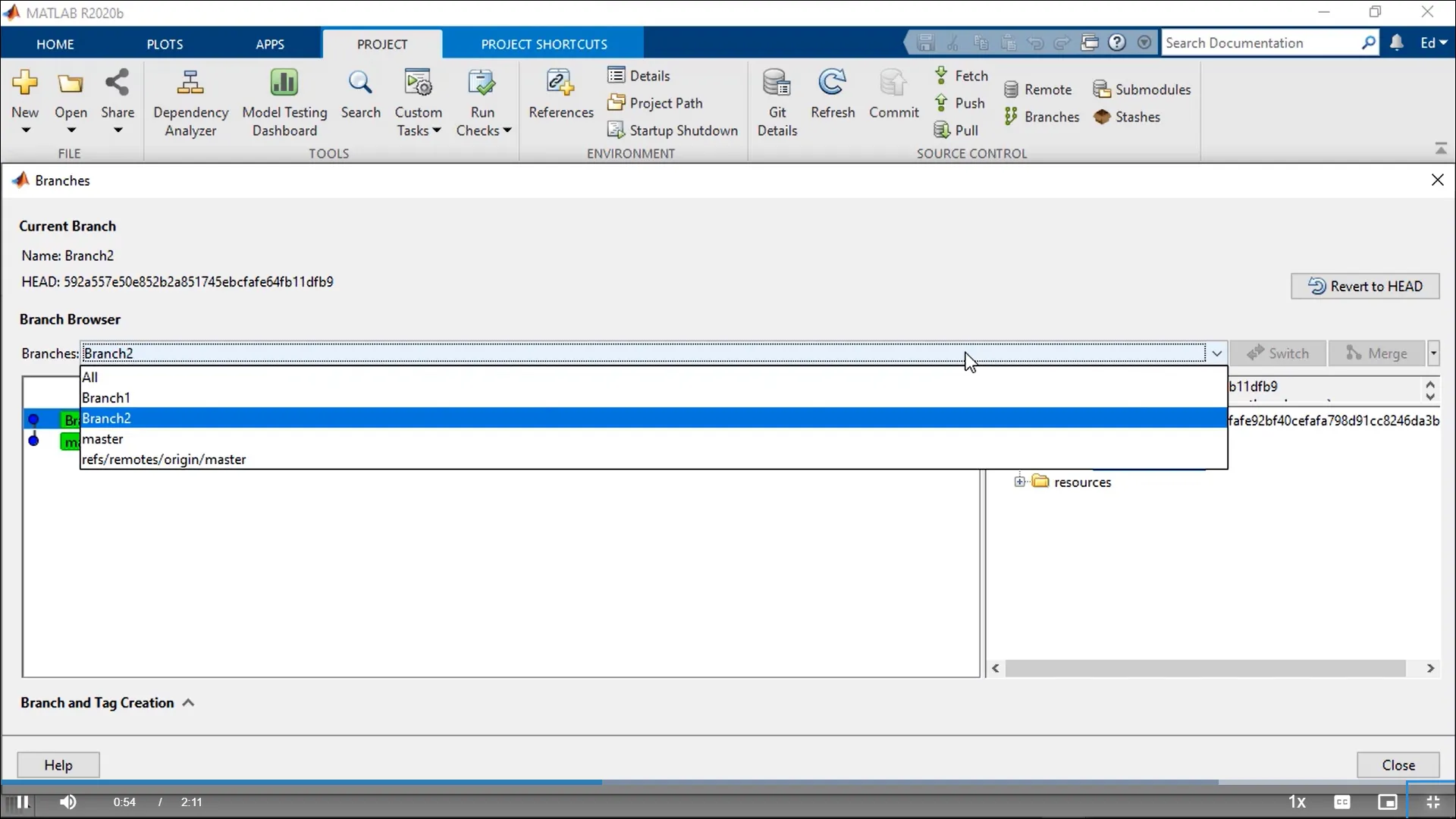Image resolution: width=1456 pixels, height=819 pixels.
Task: Open the Merge options dropdown arrow
Action: point(1435,353)
